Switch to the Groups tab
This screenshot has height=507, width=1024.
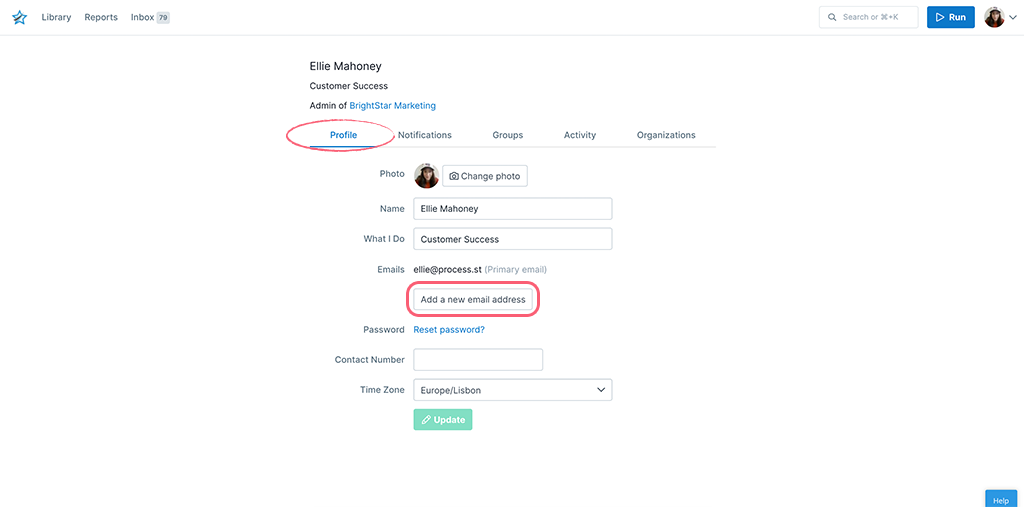[507, 135]
